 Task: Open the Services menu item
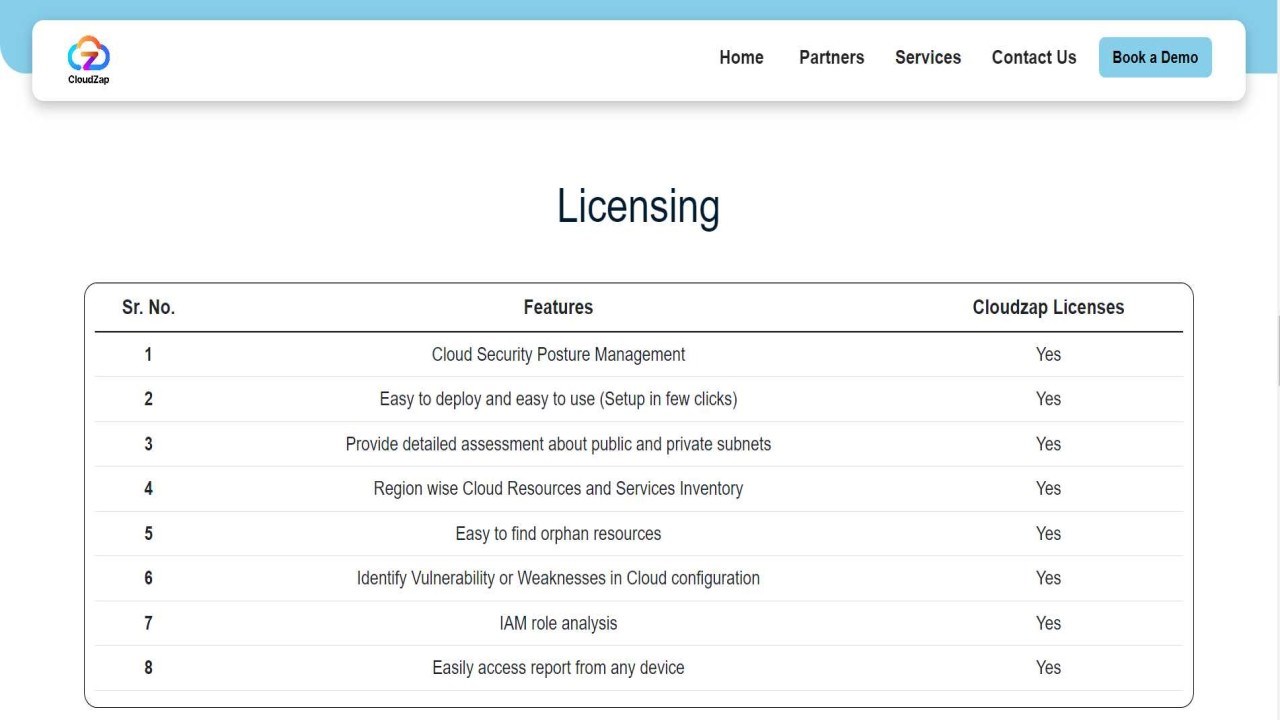(x=928, y=58)
